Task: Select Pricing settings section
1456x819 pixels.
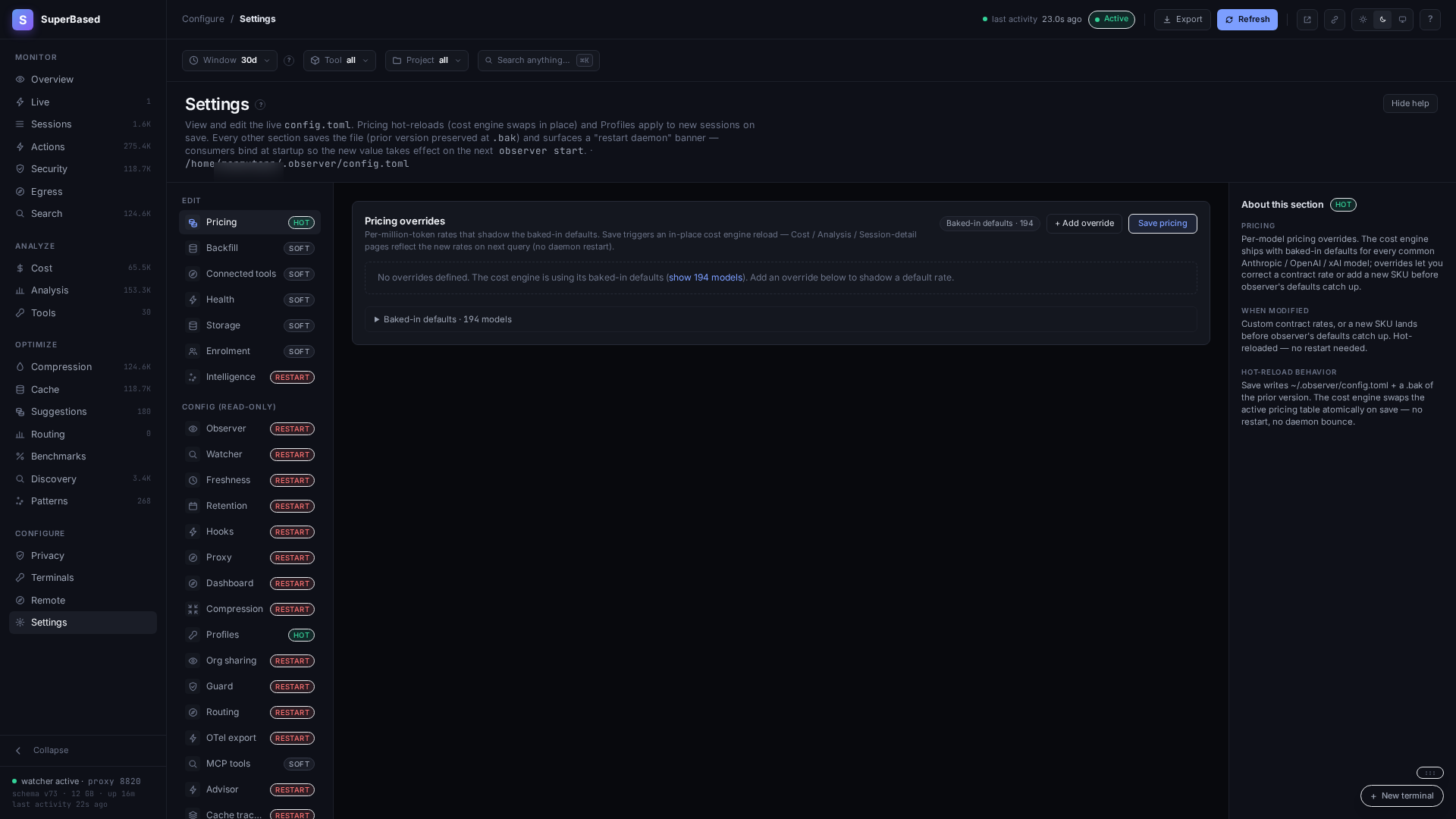Action: click(x=249, y=223)
